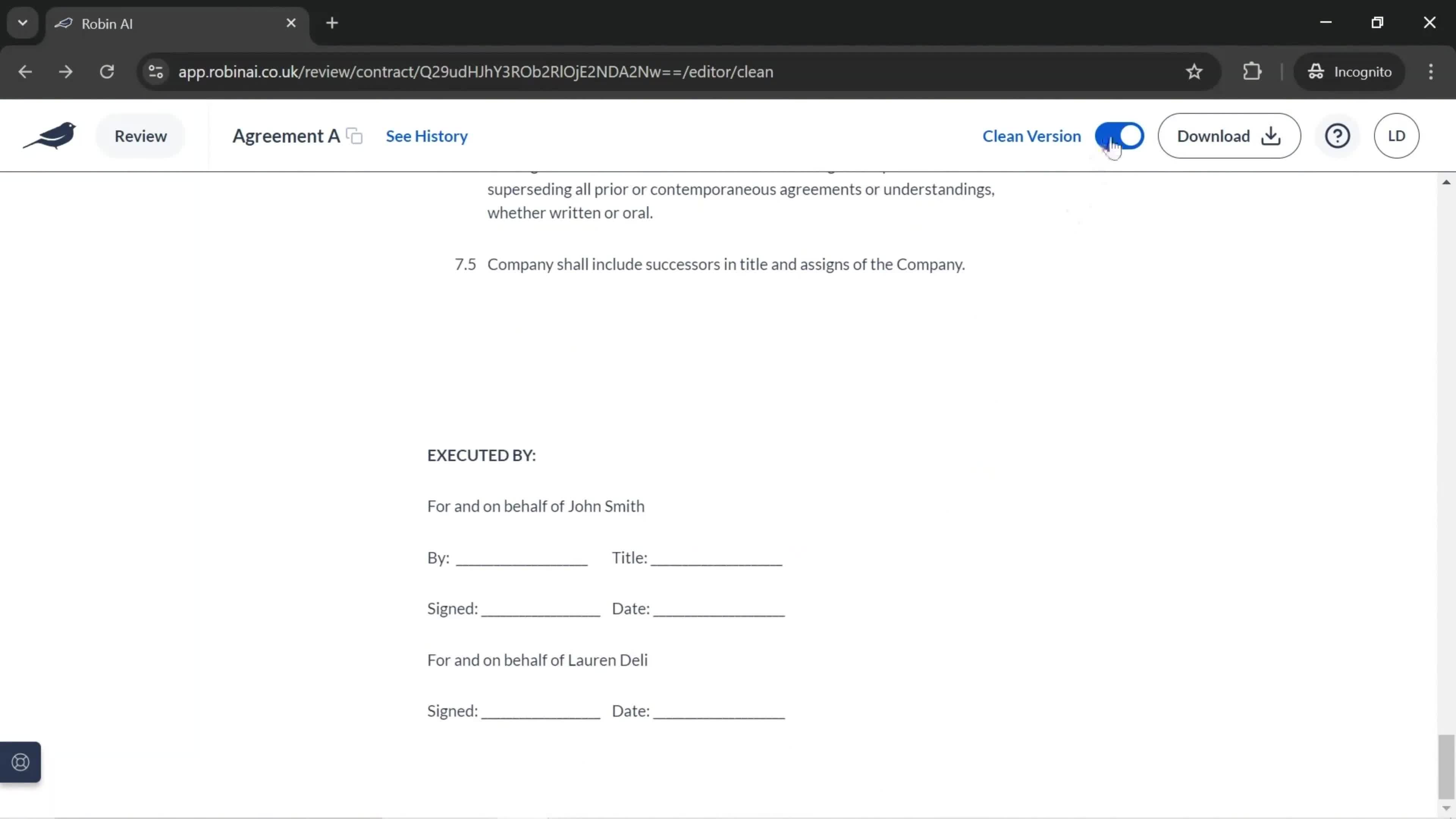1456x819 pixels.
Task: Open the browser tab dropdown expander
Action: (x=22, y=22)
